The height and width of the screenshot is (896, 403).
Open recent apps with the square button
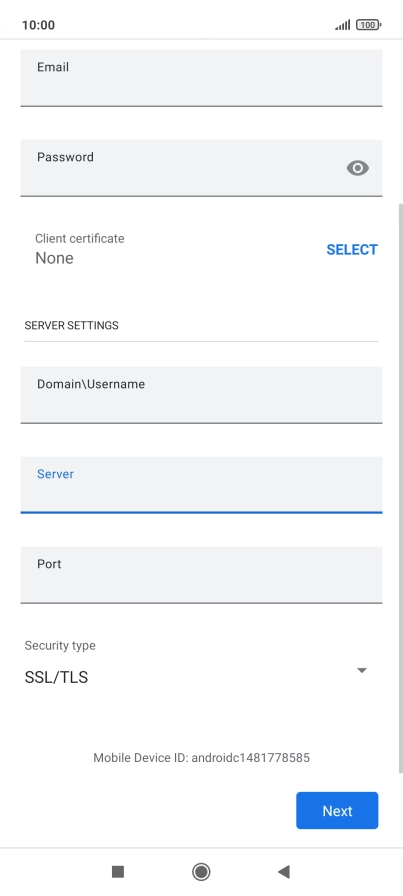118,871
